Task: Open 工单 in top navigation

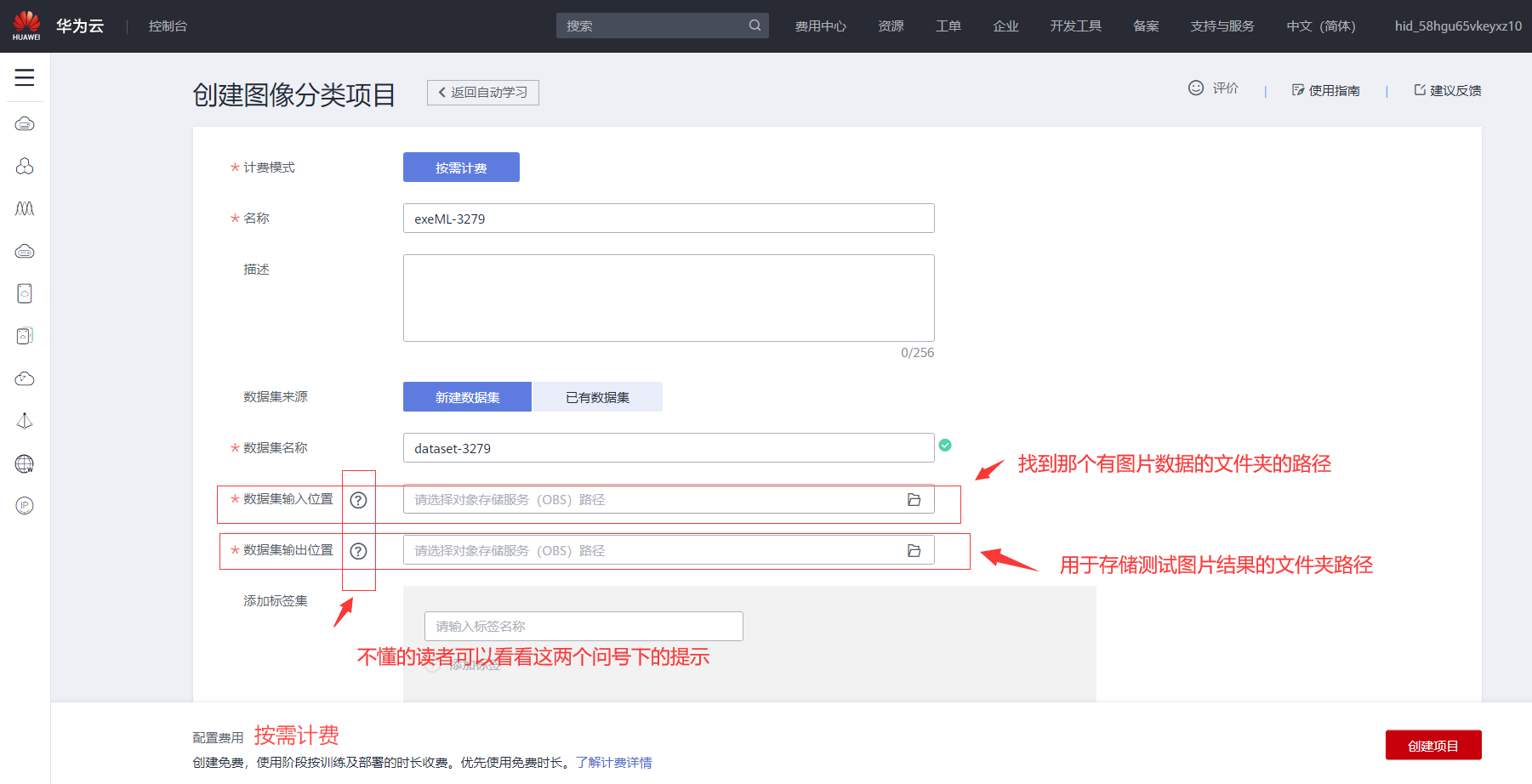Action: (948, 26)
